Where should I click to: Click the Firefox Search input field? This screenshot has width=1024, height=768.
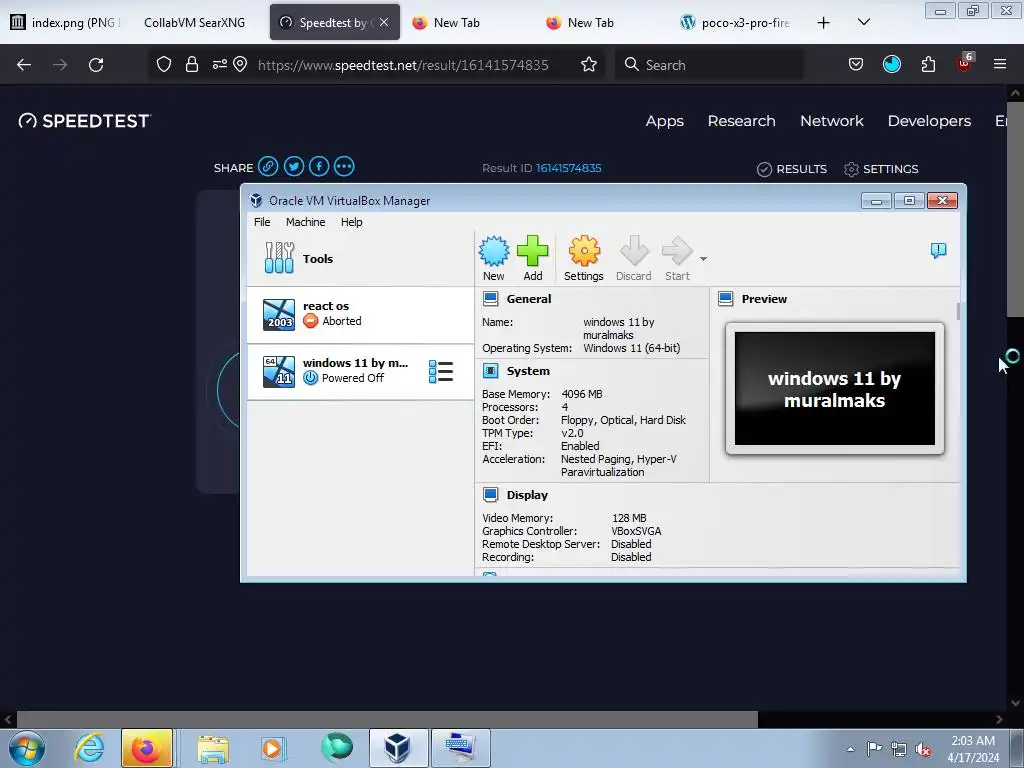pos(709,65)
